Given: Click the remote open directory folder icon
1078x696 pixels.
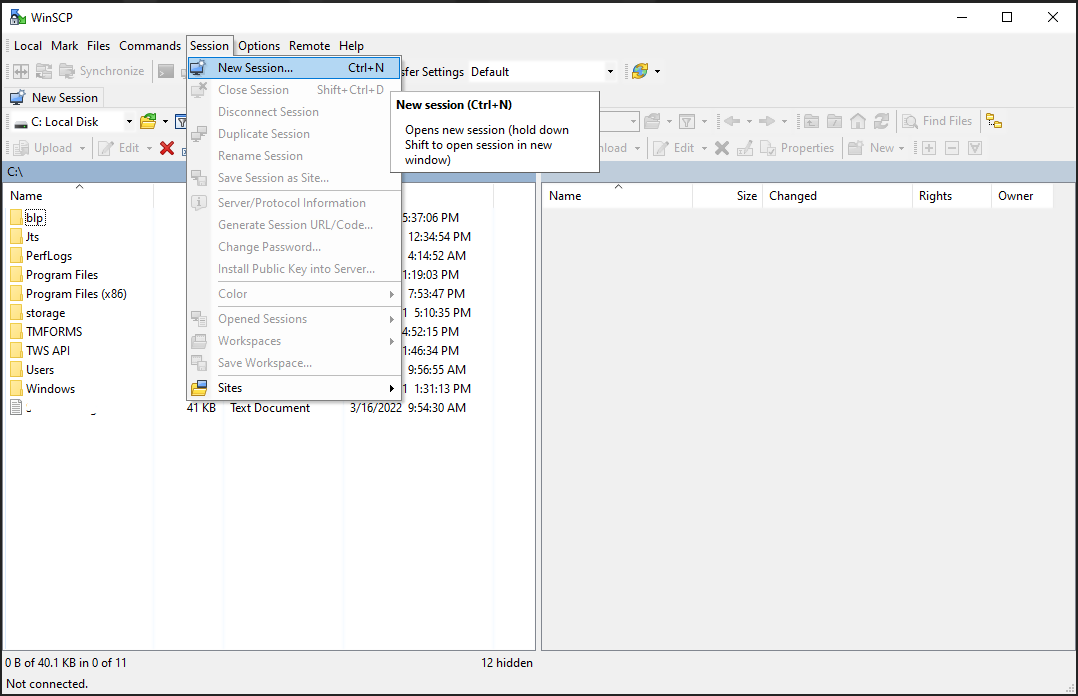Looking at the screenshot, I should (x=652, y=122).
